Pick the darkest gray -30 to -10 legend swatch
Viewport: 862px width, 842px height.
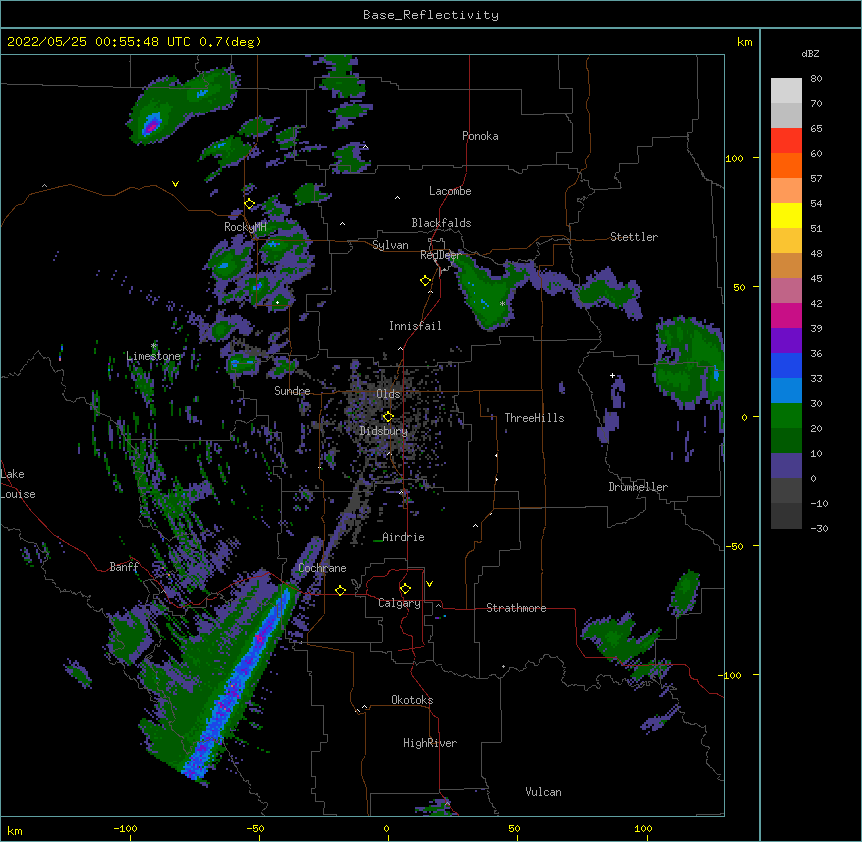tap(786, 516)
